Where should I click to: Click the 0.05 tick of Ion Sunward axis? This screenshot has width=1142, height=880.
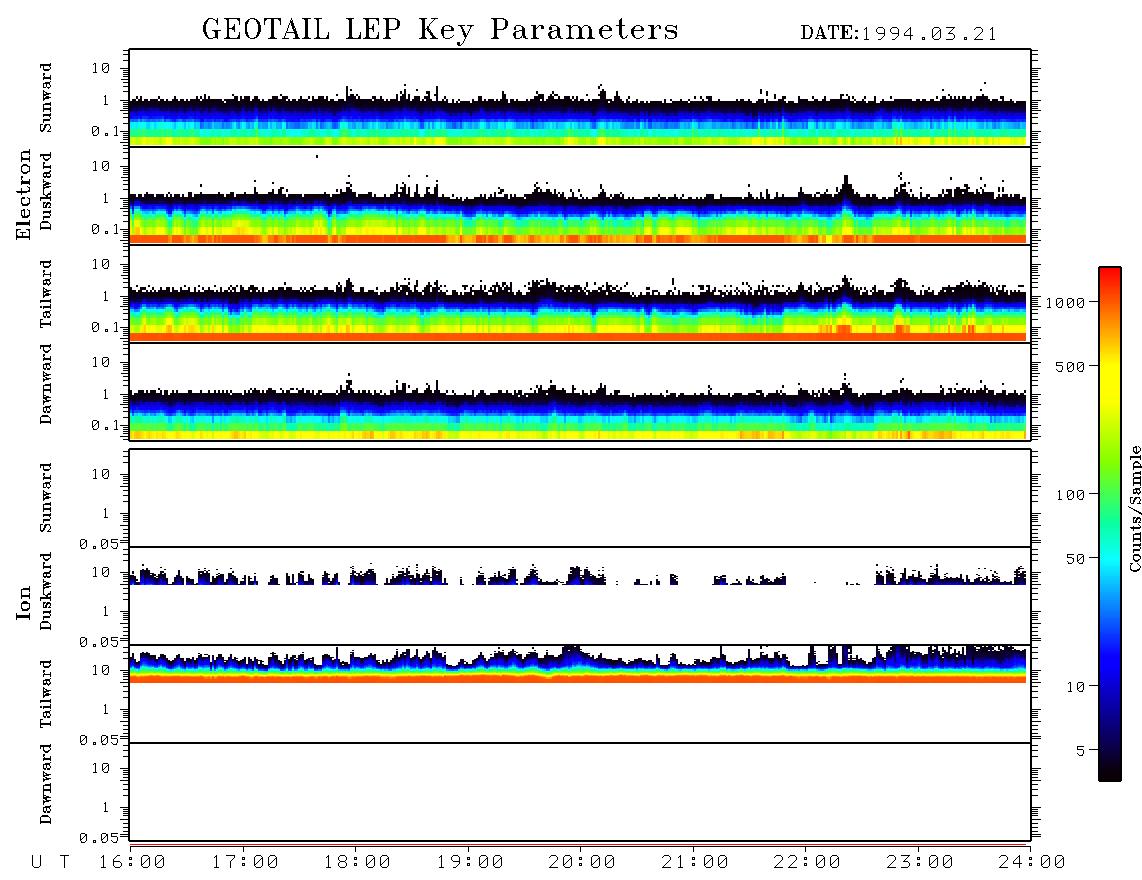tap(99, 544)
